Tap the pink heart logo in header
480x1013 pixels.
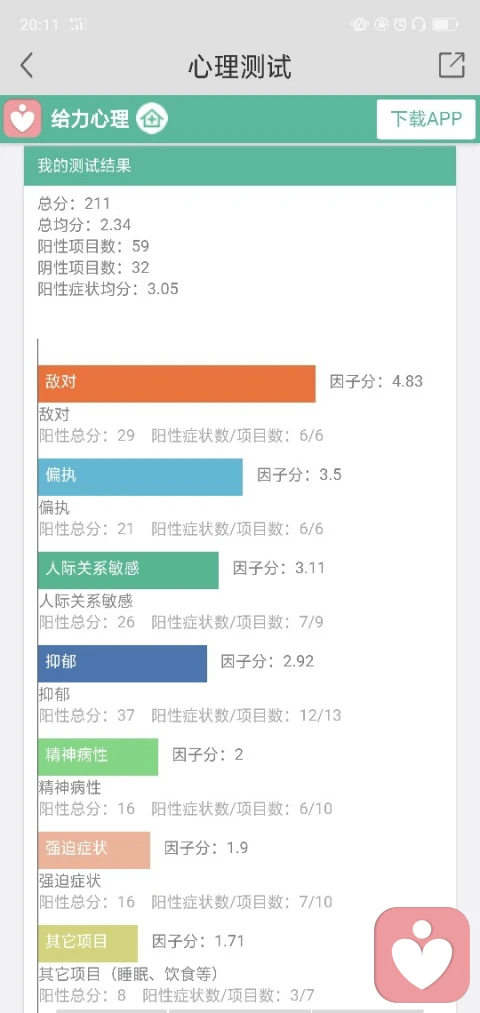23,119
